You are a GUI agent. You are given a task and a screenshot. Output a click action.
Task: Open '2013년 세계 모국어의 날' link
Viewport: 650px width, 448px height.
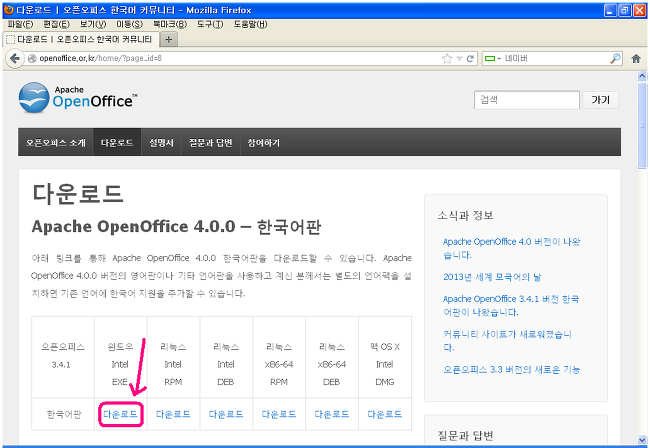pos(492,277)
